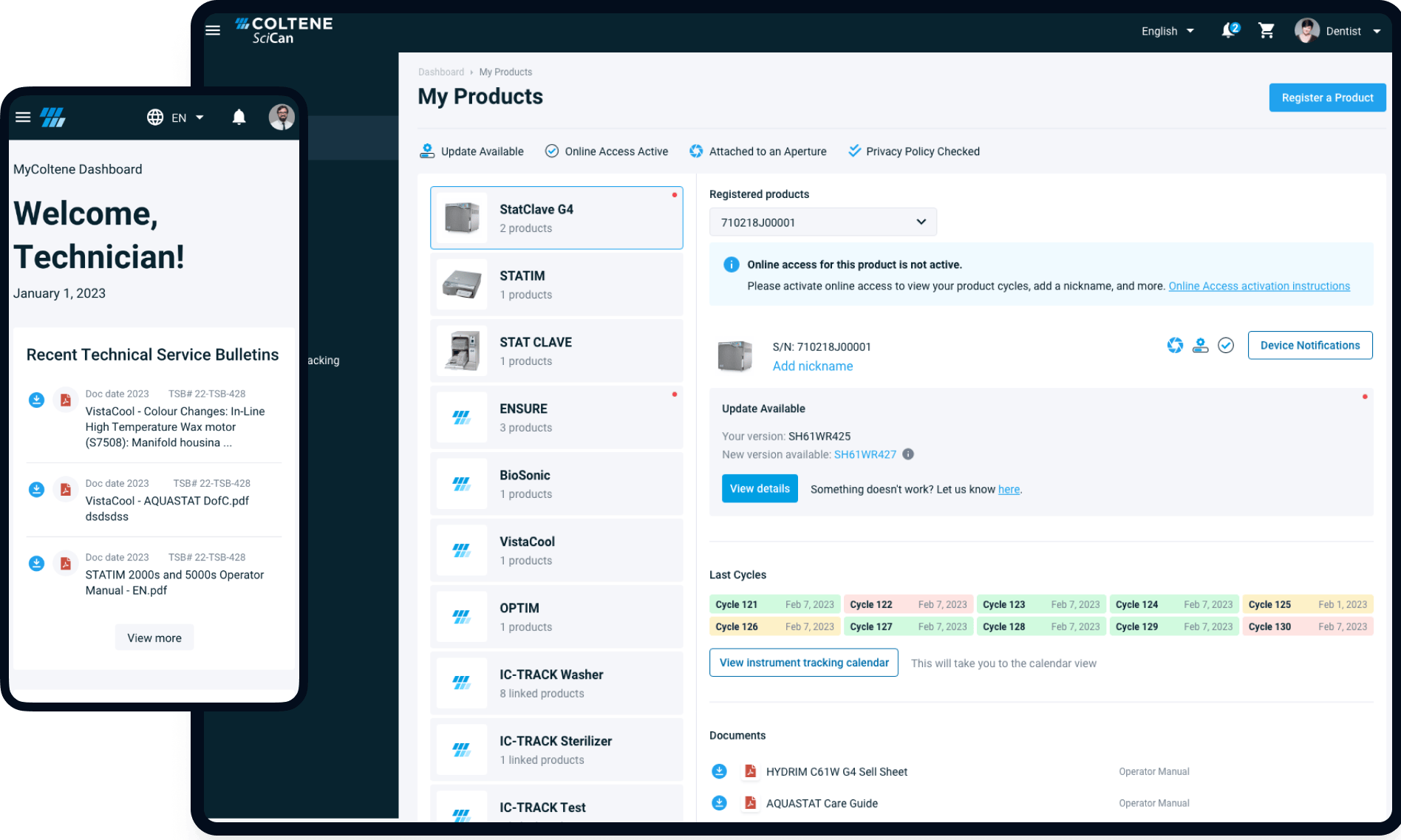Click the Dentist profile avatar
Screen dimensions: 1401x840
[1306, 30]
